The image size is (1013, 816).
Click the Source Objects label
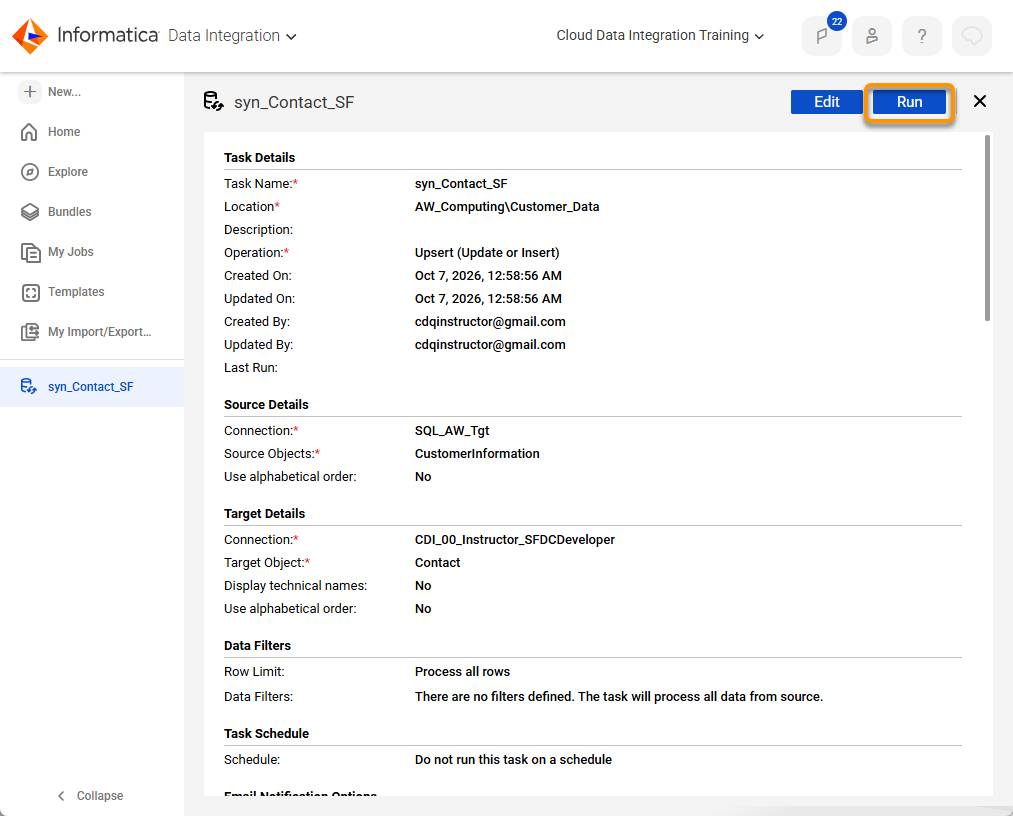tap(272, 454)
